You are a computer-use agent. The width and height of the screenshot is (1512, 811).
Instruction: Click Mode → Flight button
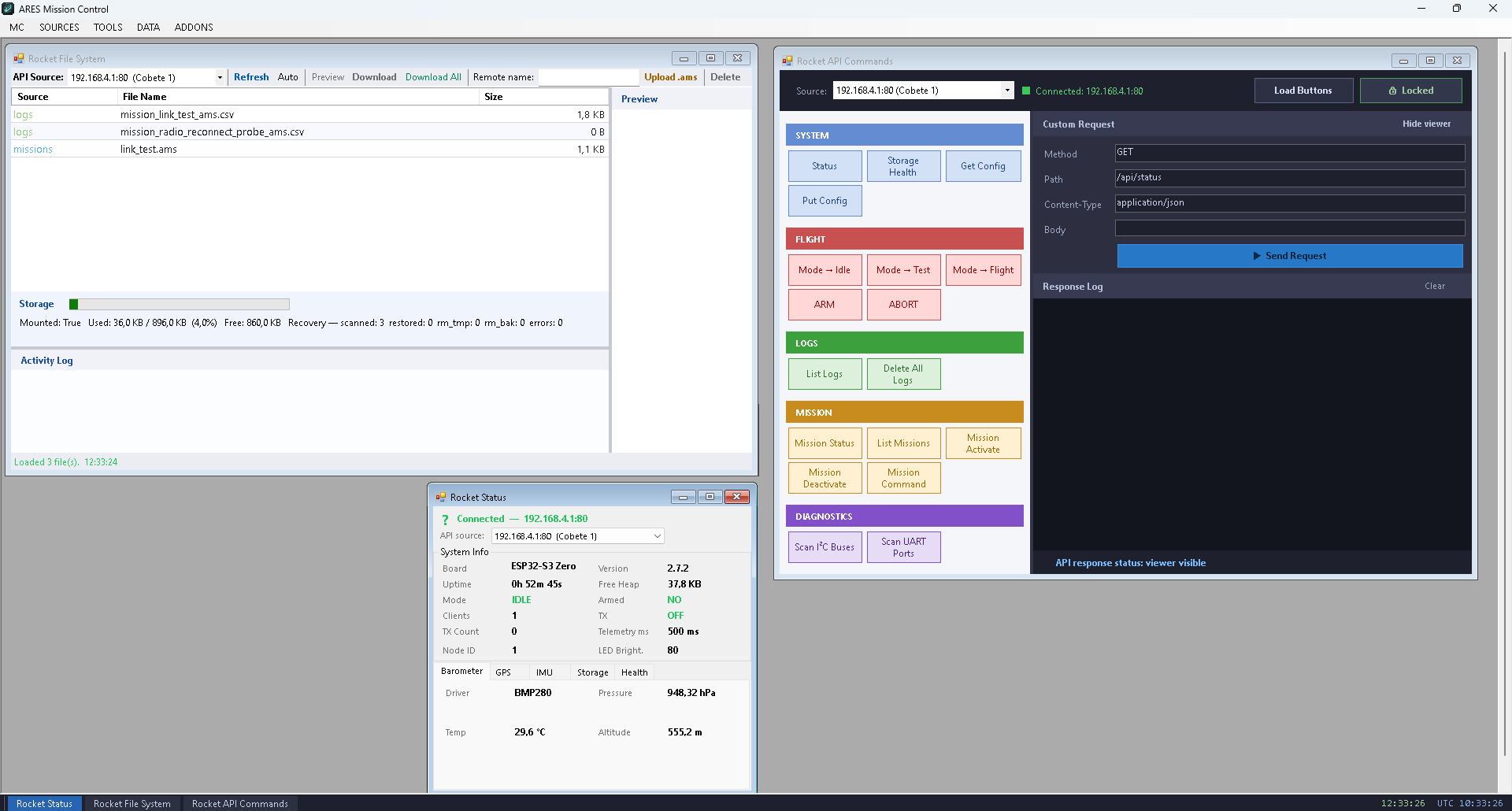[x=983, y=270]
